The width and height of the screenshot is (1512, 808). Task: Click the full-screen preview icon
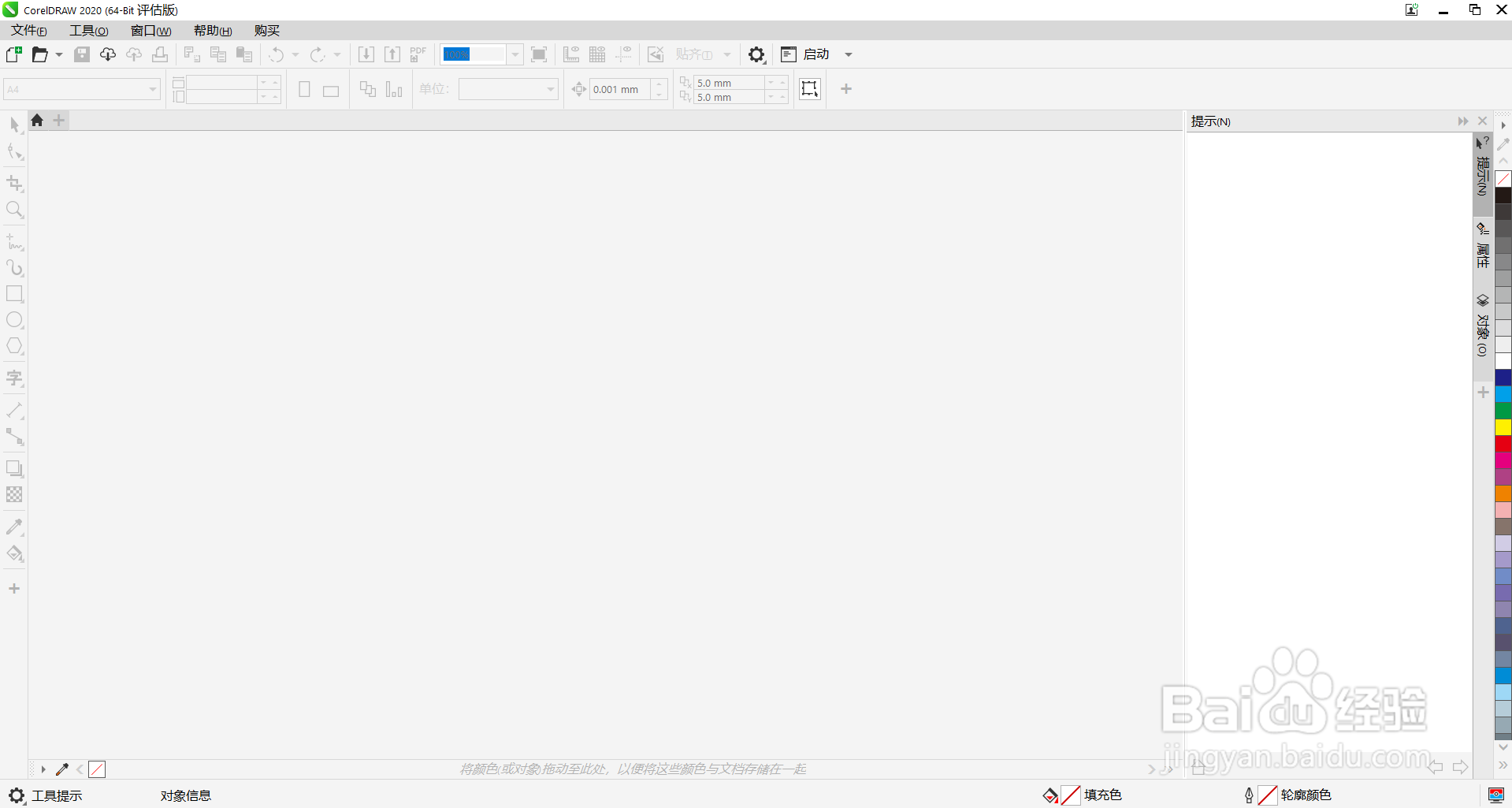[539, 54]
